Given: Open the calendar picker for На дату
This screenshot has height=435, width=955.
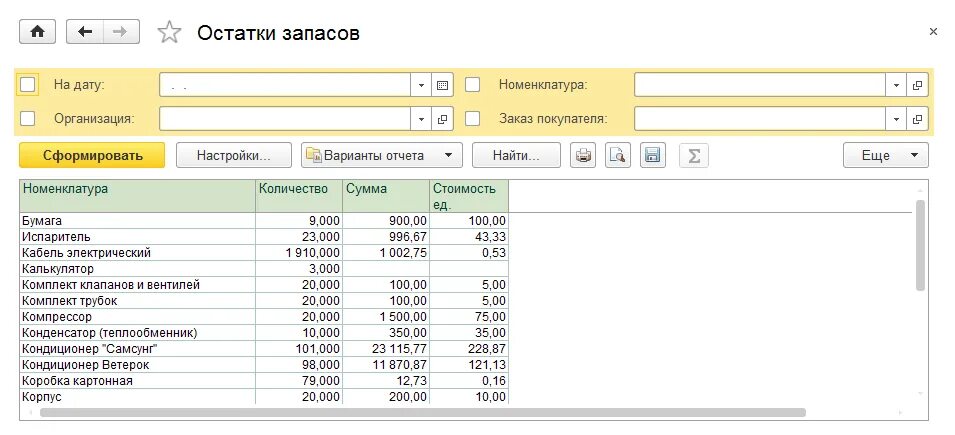Looking at the screenshot, I should pos(442,85).
